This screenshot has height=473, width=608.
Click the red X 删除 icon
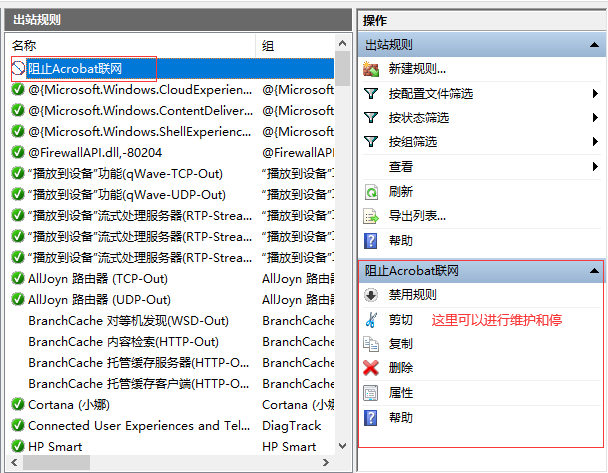[371, 368]
